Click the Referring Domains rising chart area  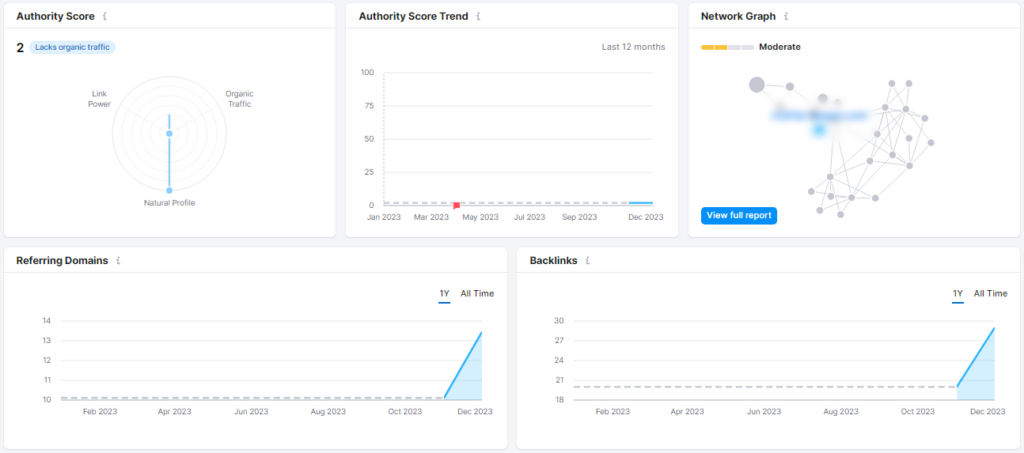click(x=468, y=375)
